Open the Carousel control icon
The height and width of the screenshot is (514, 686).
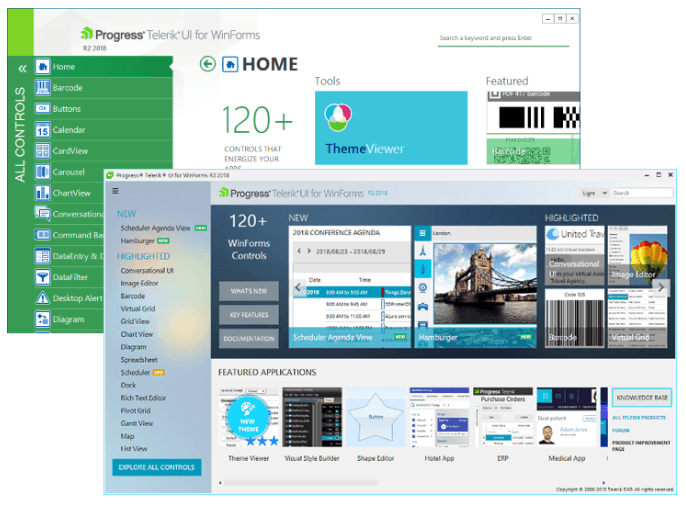pos(42,171)
